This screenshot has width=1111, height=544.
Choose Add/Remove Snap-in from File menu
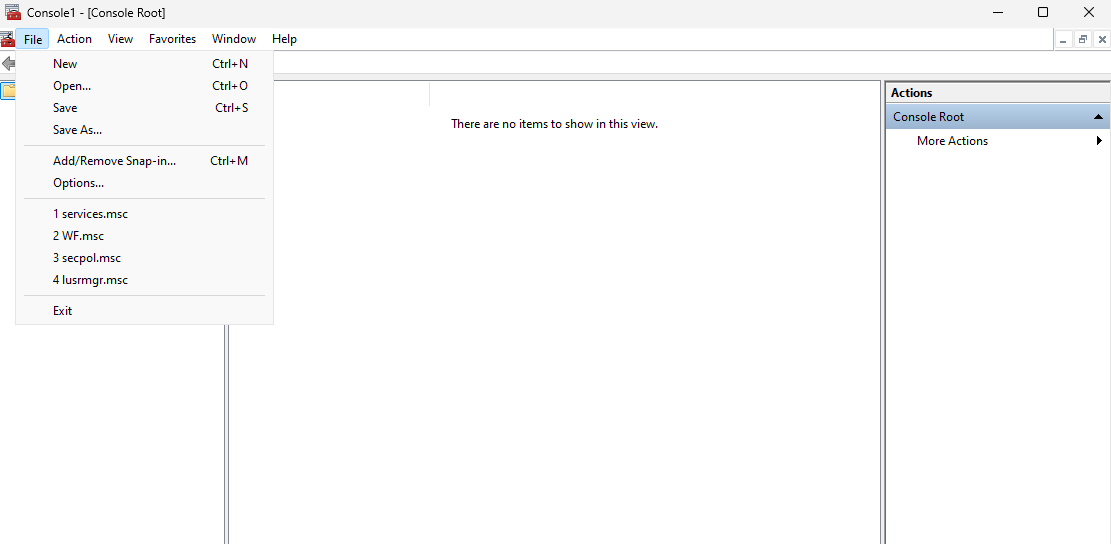point(114,161)
